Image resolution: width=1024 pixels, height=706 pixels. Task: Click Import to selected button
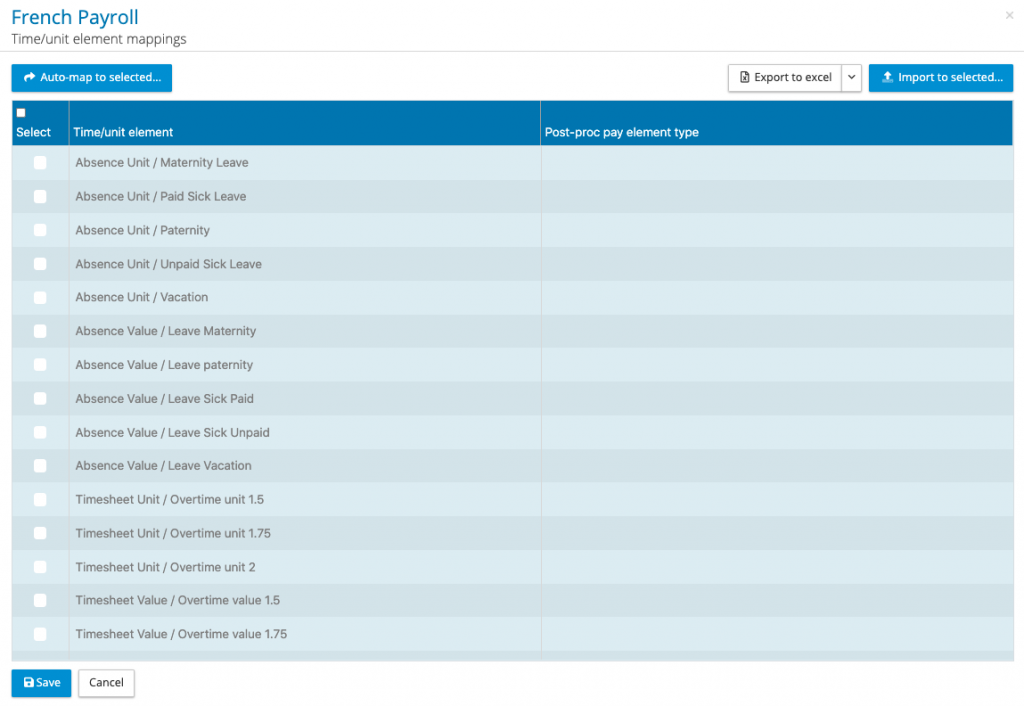pyautogui.click(x=941, y=78)
